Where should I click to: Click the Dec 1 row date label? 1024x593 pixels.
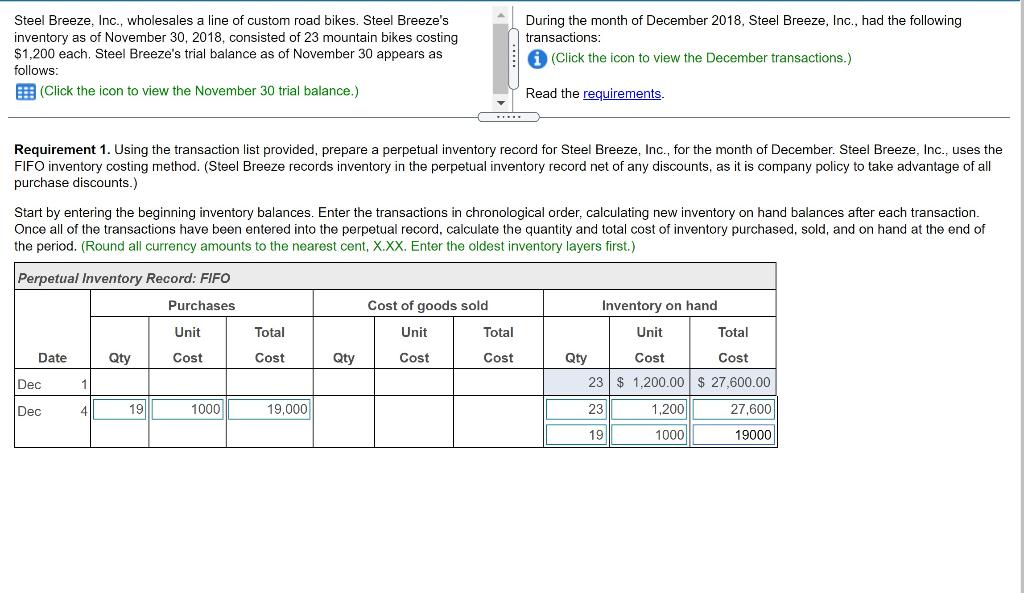pyautogui.click(x=52, y=384)
